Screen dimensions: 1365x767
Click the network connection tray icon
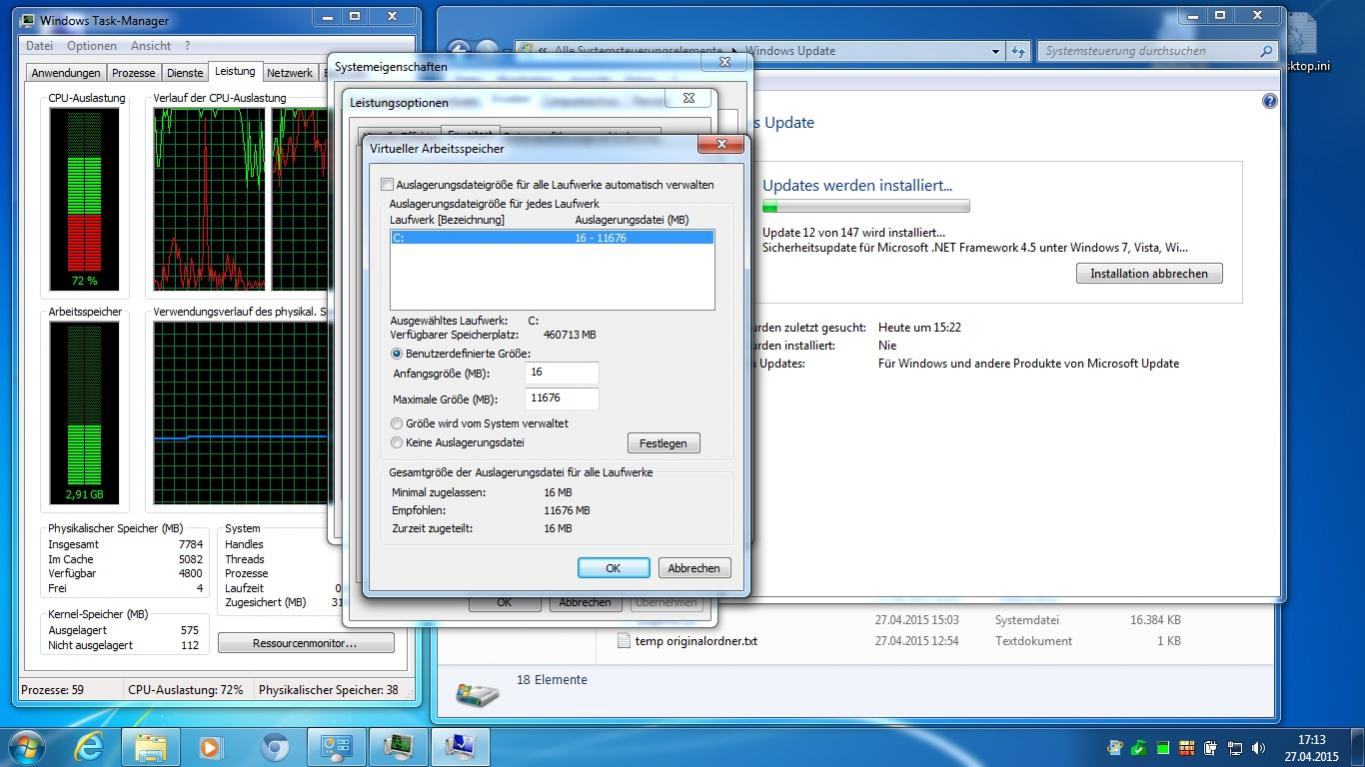pos(1234,747)
